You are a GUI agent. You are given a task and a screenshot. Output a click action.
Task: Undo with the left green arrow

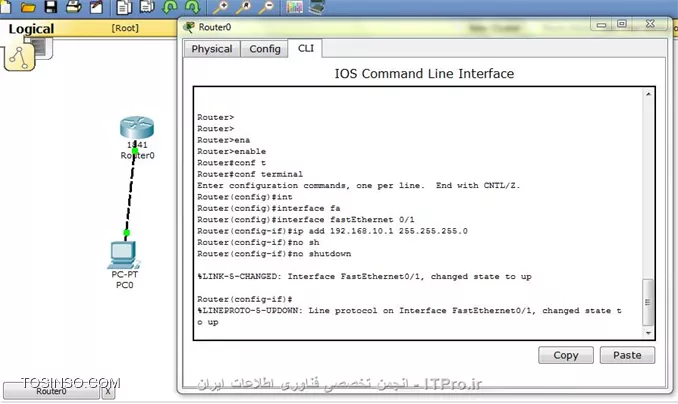[x=170, y=6]
